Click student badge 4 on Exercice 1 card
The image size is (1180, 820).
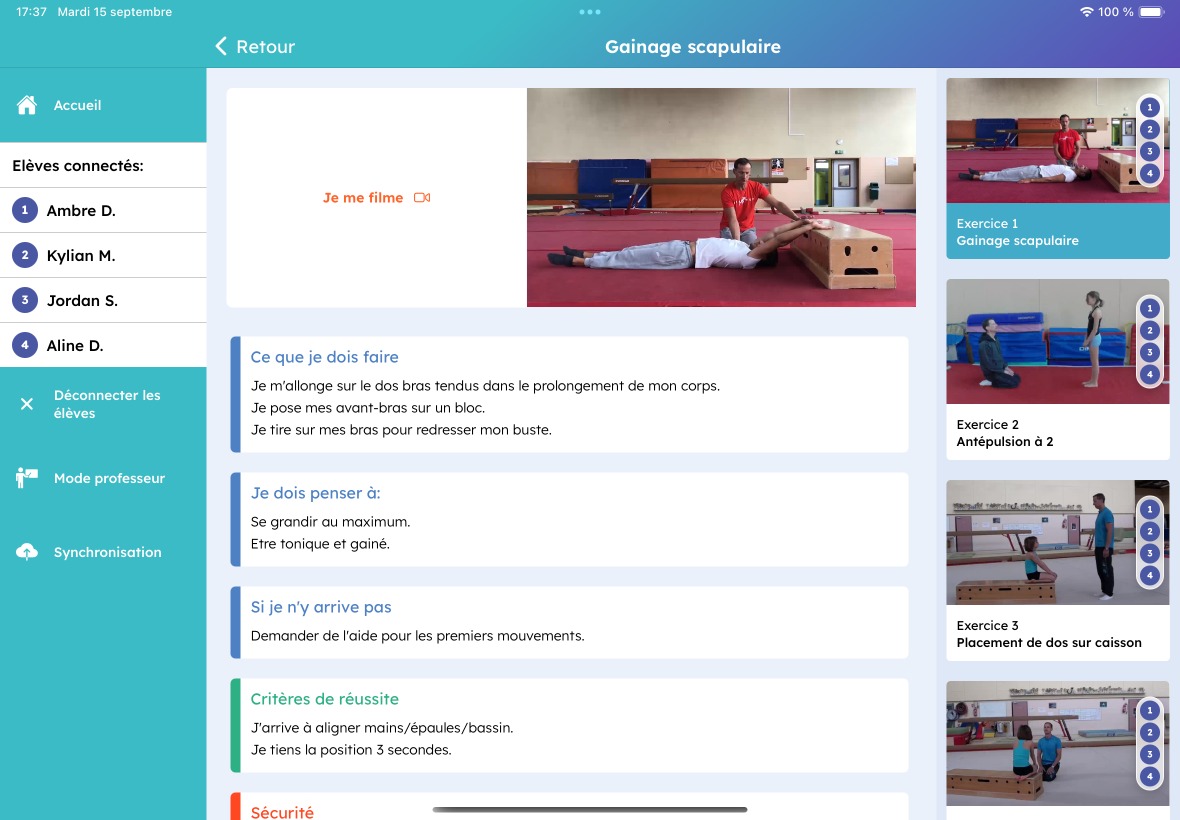(1149, 173)
